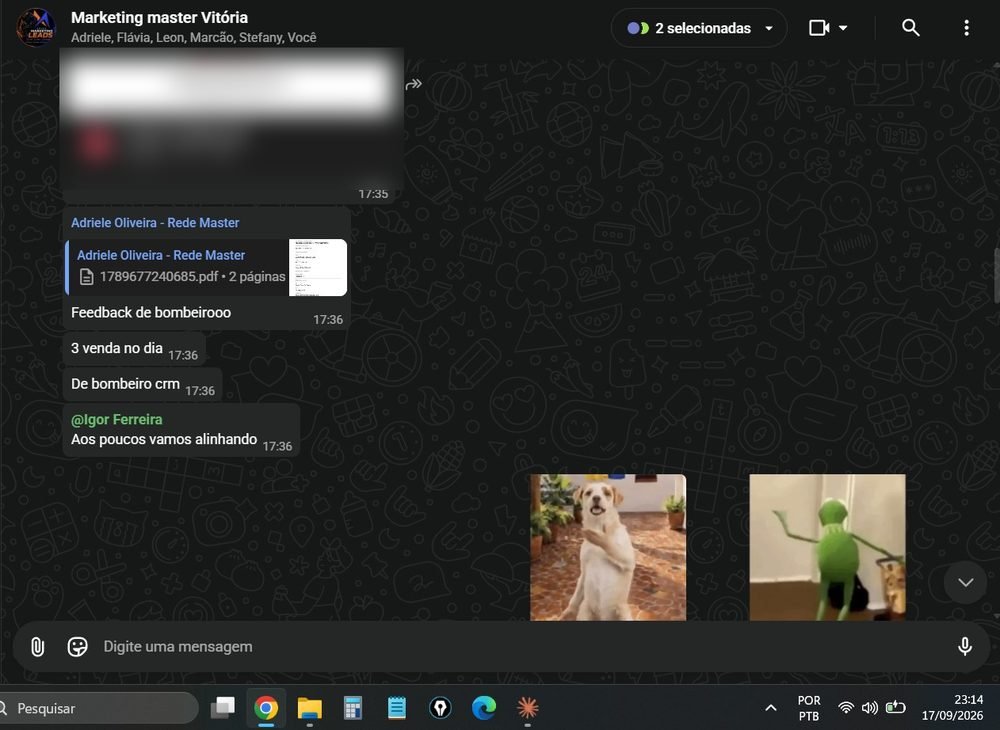The height and width of the screenshot is (730, 1000).
Task: Switch to Google Chrome in the taskbar
Action: click(x=266, y=708)
